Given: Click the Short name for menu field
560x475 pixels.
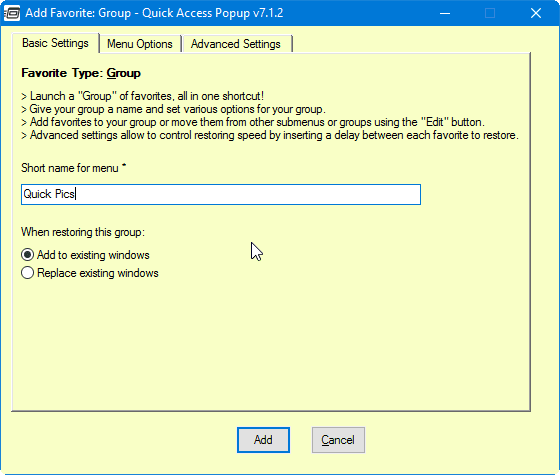Looking at the screenshot, I should pos(221,194).
